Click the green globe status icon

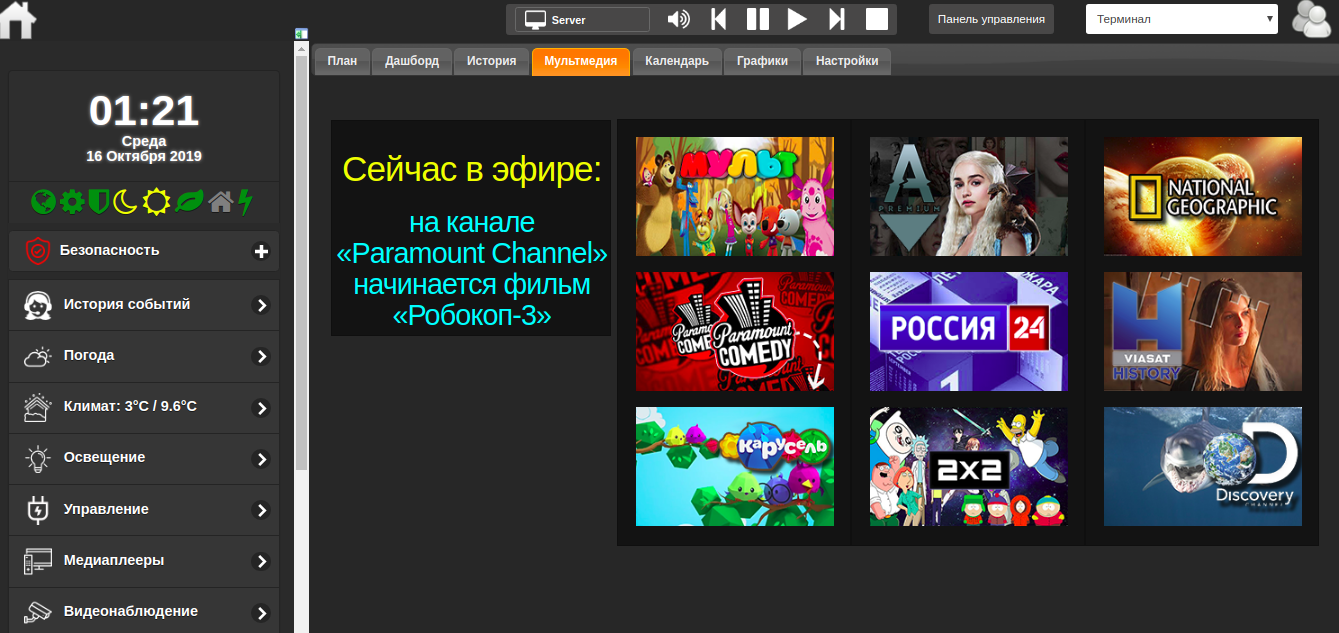tap(43, 202)
